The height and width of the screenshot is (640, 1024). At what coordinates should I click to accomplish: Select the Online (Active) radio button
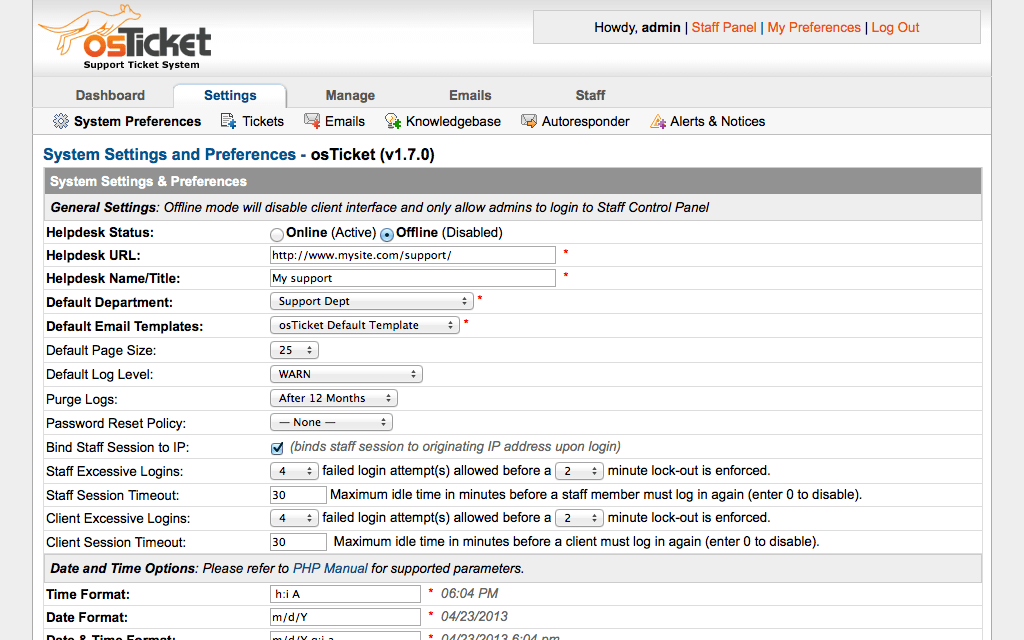277,233
